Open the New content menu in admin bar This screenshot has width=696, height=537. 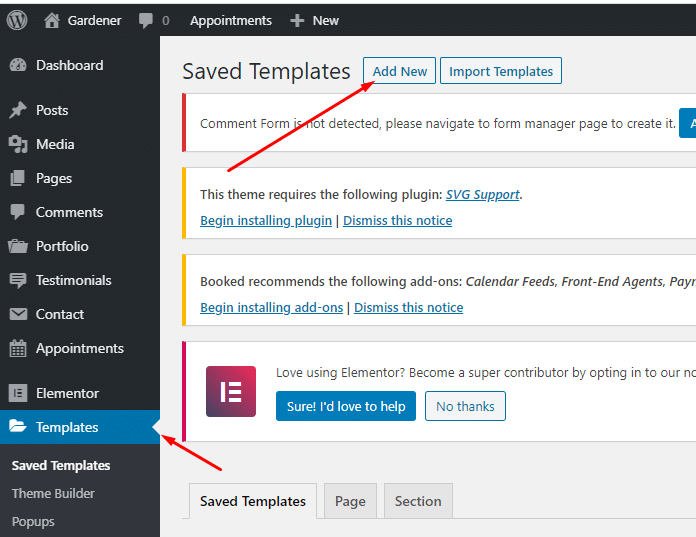pyautogui.click(x=314, y=20)
